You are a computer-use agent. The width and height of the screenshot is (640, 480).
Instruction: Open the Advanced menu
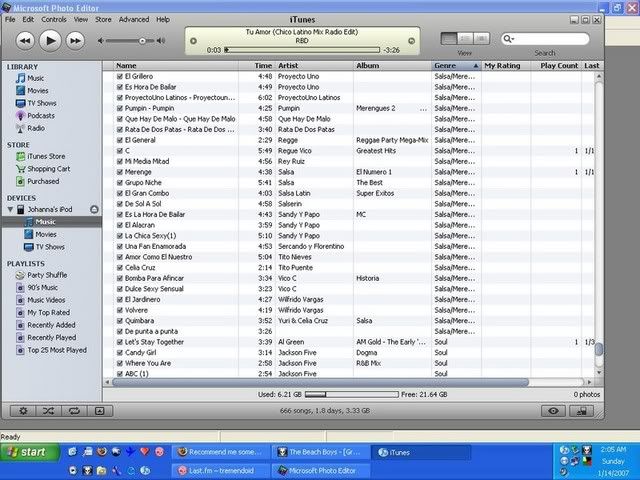133,19
